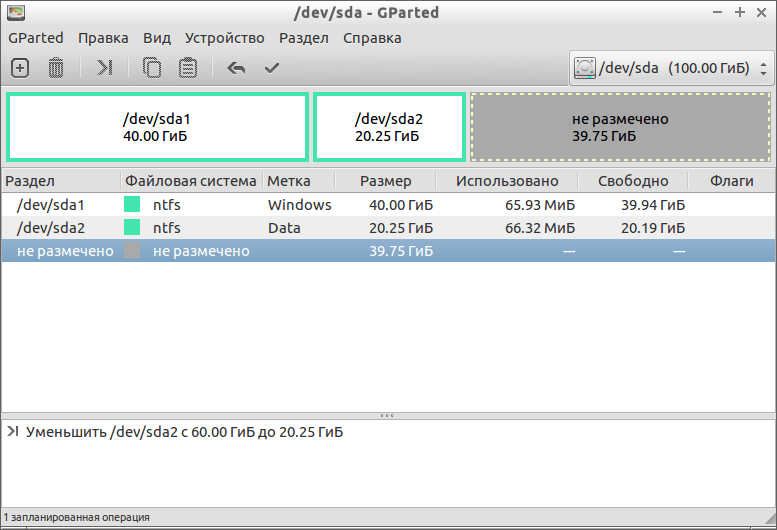Screen dimensions: 777x530
Task: Maximize the GParted window
Action: (740, 12)
